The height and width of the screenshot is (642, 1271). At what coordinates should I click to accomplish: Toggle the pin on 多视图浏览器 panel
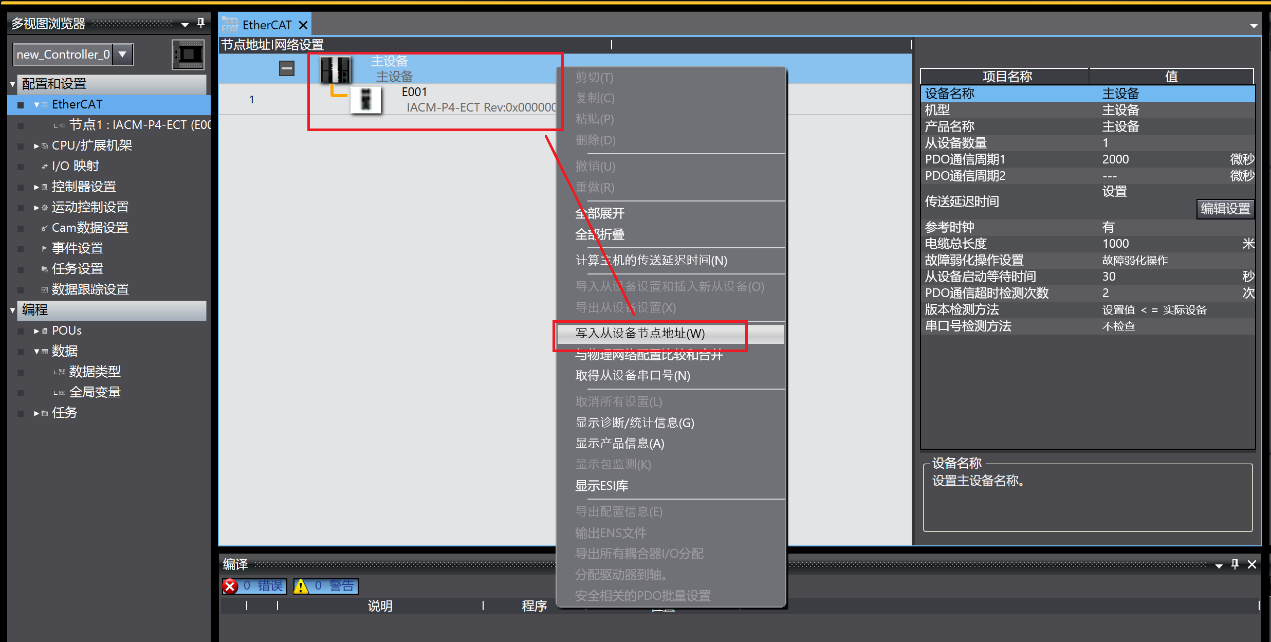pos(200,23)
